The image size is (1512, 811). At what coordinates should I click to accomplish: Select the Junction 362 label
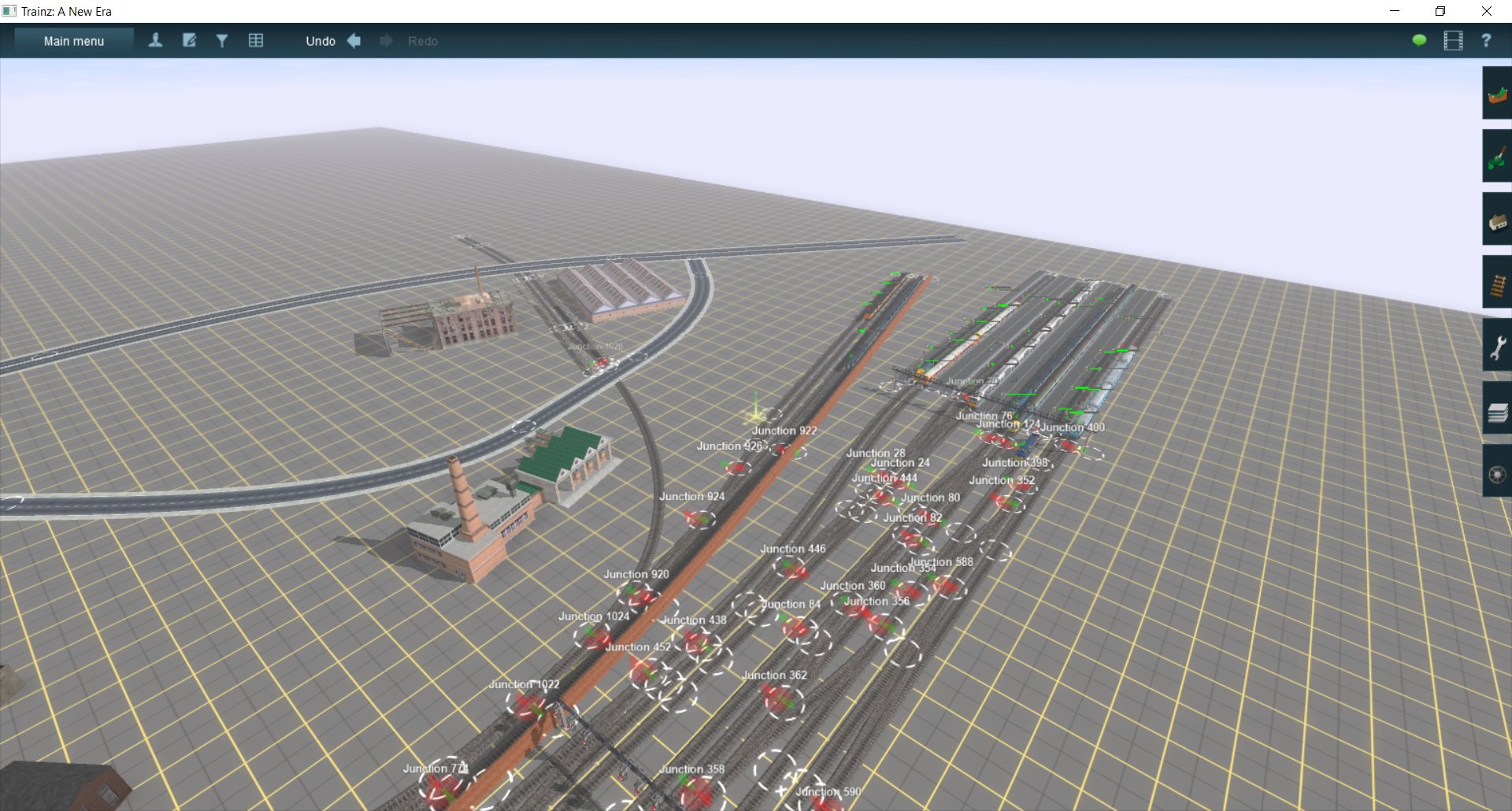pos(774,675)
